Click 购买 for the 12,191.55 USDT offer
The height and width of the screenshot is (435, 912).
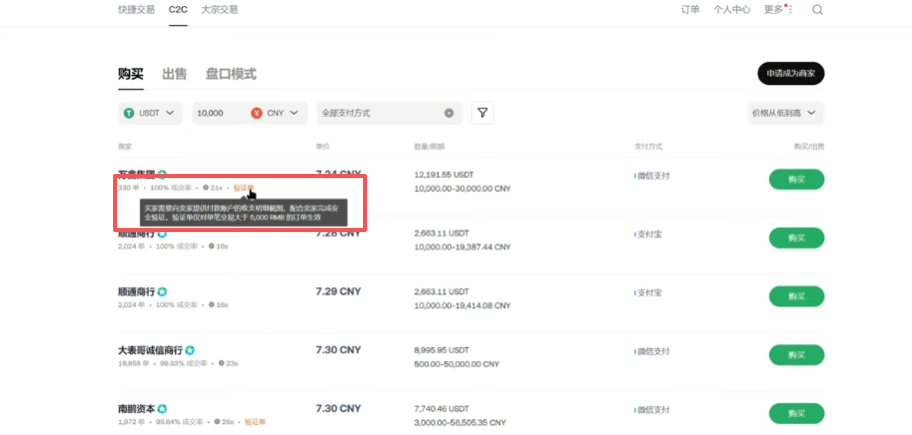(x=796, y=179)
